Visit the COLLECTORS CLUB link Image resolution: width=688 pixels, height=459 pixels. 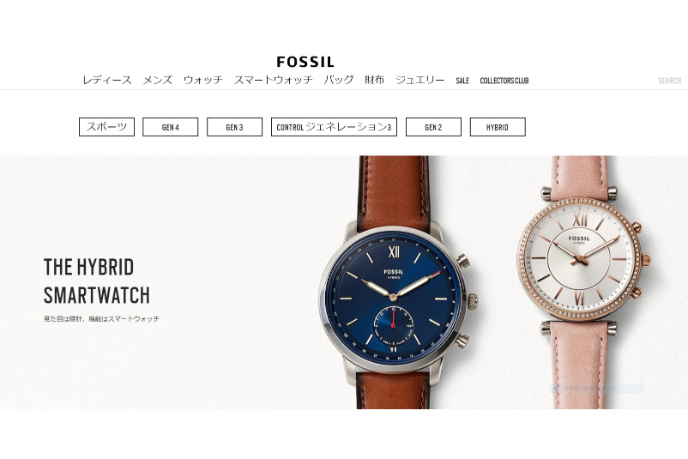pos(504,81)
